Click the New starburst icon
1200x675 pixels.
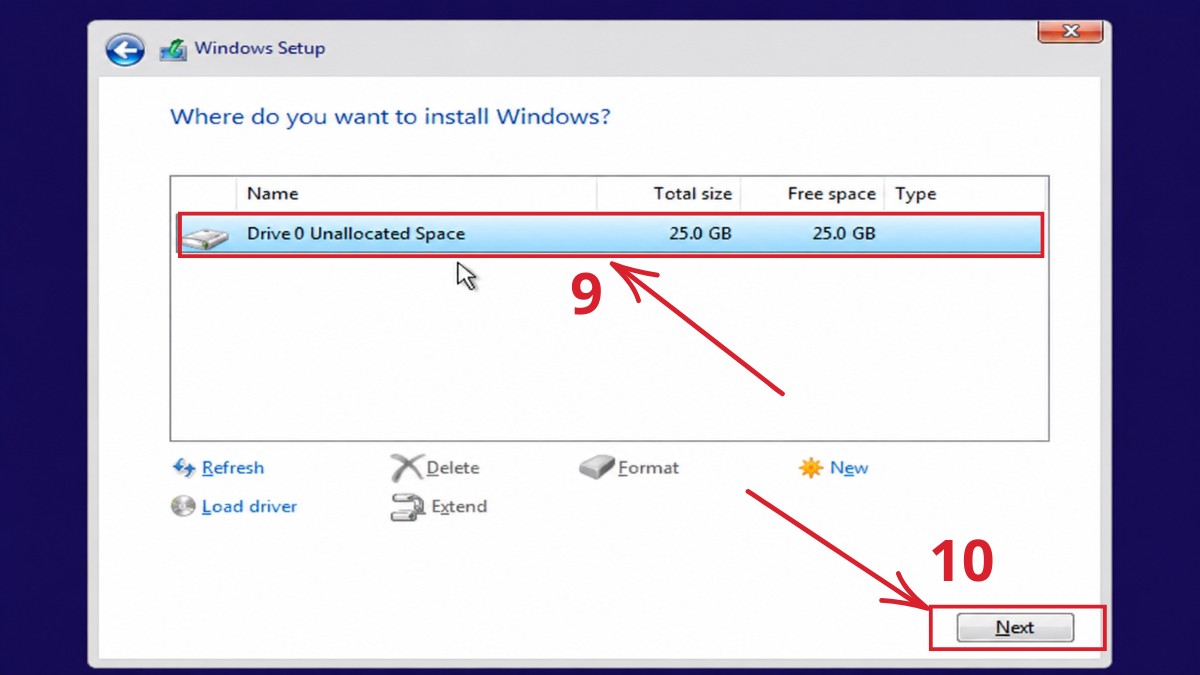click(x=810, y=467)
